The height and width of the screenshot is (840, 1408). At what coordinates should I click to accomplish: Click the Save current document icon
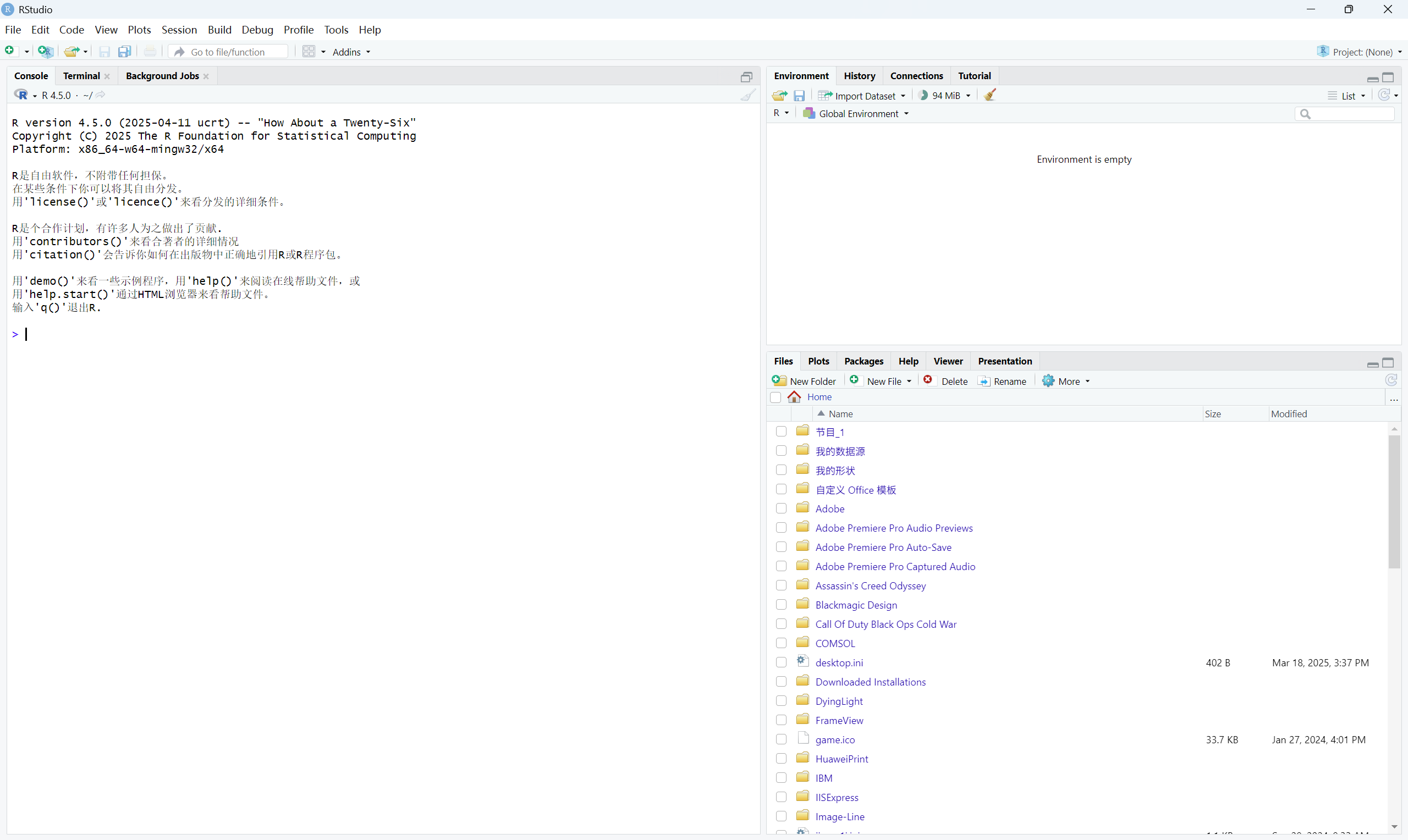[x=105, y=52]
